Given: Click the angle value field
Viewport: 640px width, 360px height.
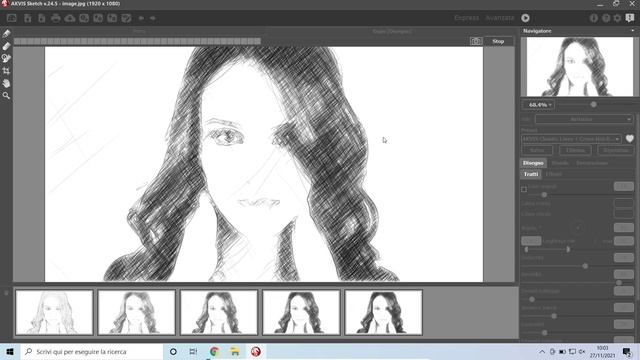Looking at the screenshot, I should pos(624,228).
